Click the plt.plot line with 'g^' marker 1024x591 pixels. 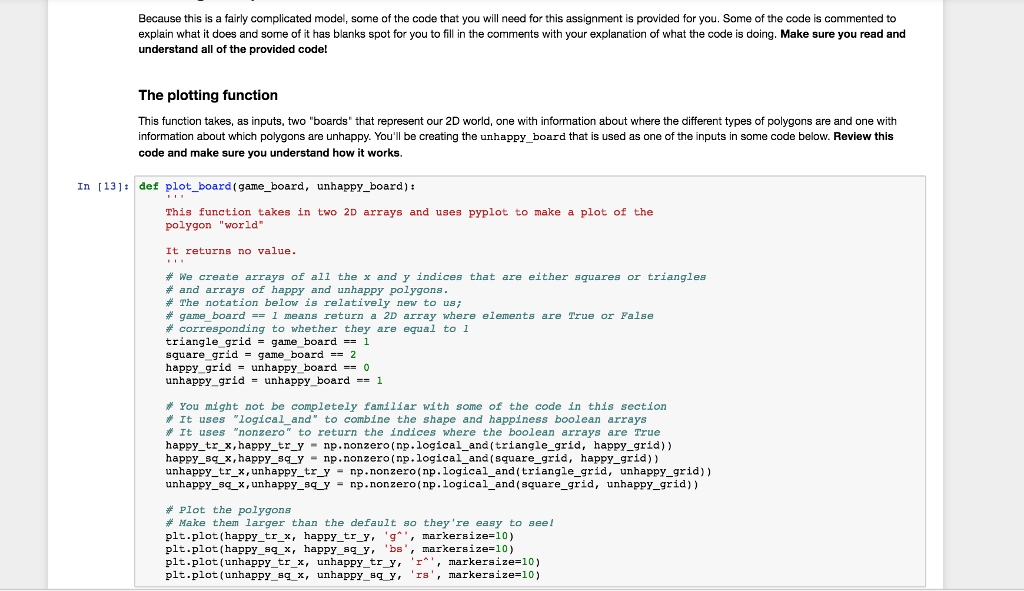coord(340,537)
